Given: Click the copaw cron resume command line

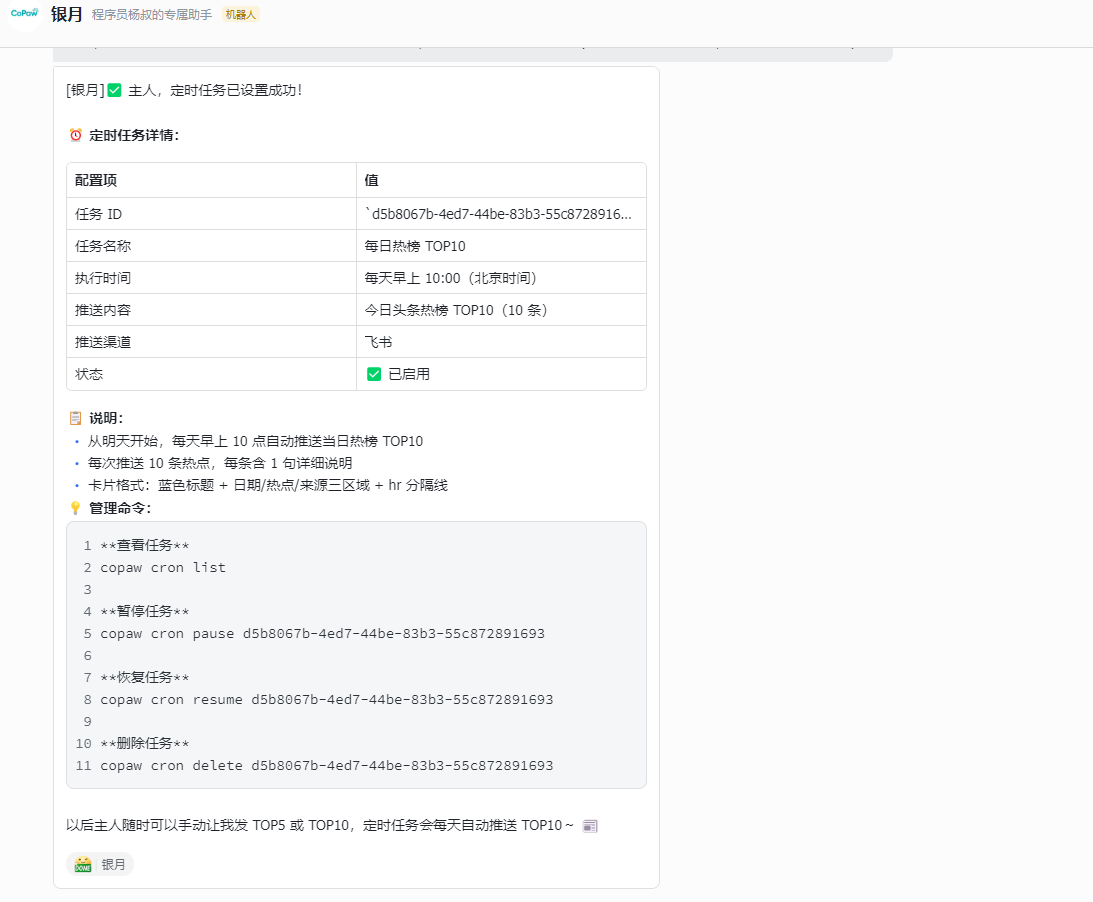Looking at the screenshot, I should pyautogui.click(x=327, y=699).
